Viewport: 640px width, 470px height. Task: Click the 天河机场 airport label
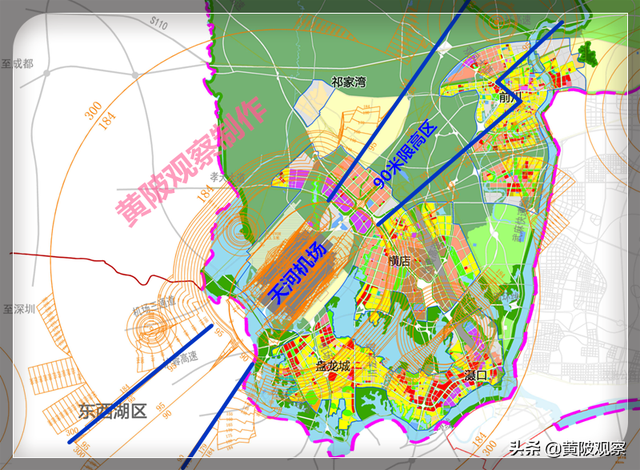click(x=297, y=273)
